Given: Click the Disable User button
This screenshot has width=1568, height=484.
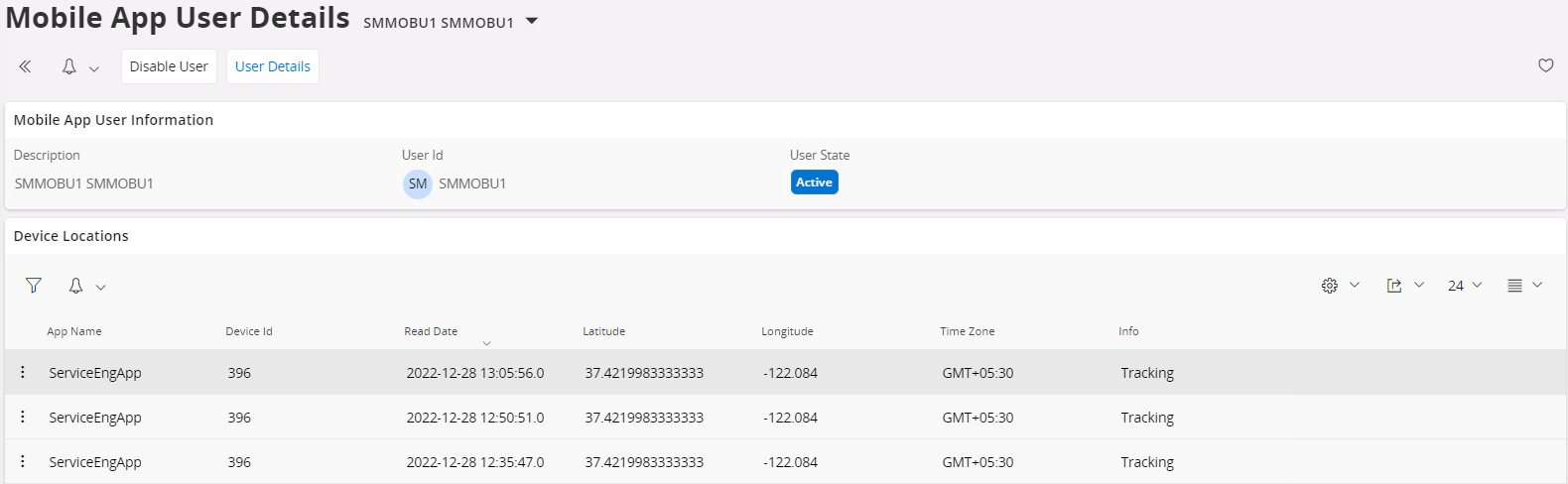Looking at the screenshot, I should click(169, 66).
